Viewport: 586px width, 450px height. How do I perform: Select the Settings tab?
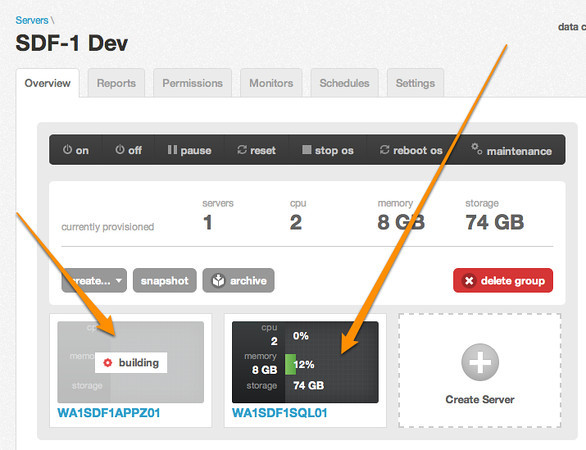(415, 83)
